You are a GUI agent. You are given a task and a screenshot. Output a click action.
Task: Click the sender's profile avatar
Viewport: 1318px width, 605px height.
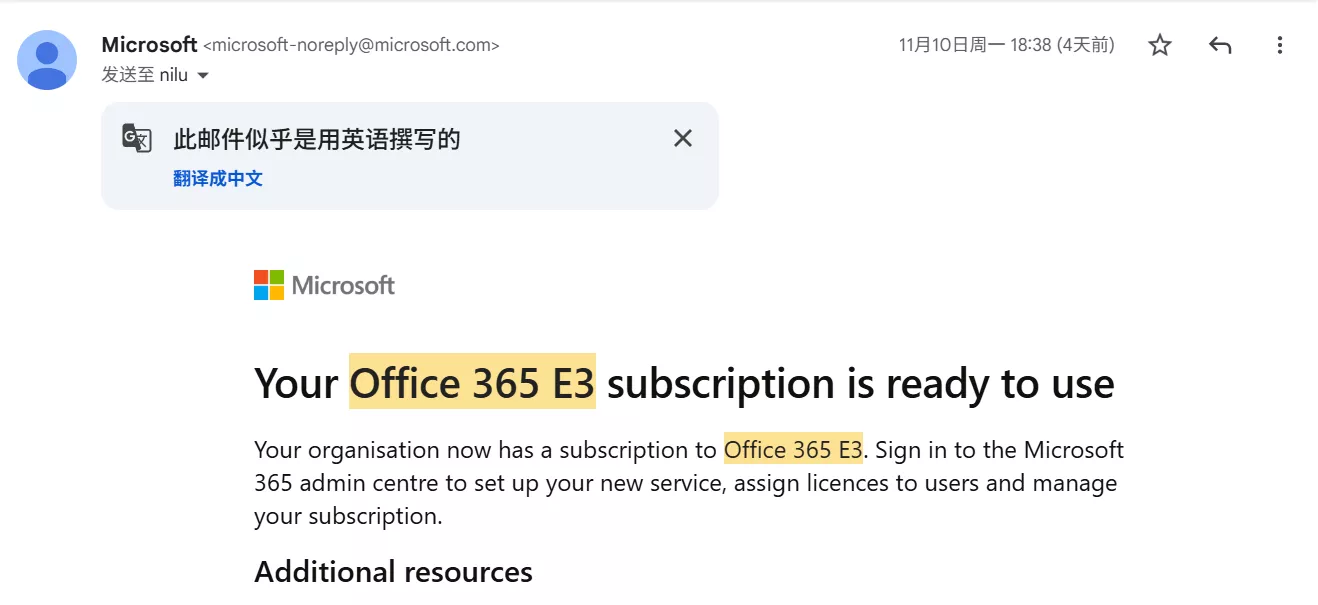click(47, 60)
